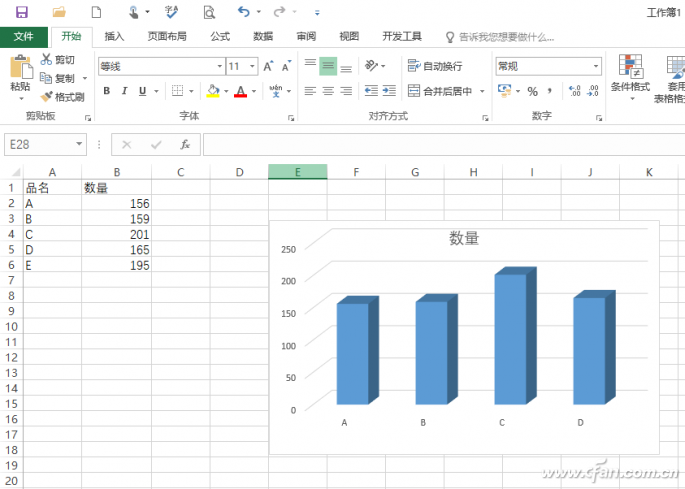Switch to 插入 Insert tab

[x=114, y=37]
